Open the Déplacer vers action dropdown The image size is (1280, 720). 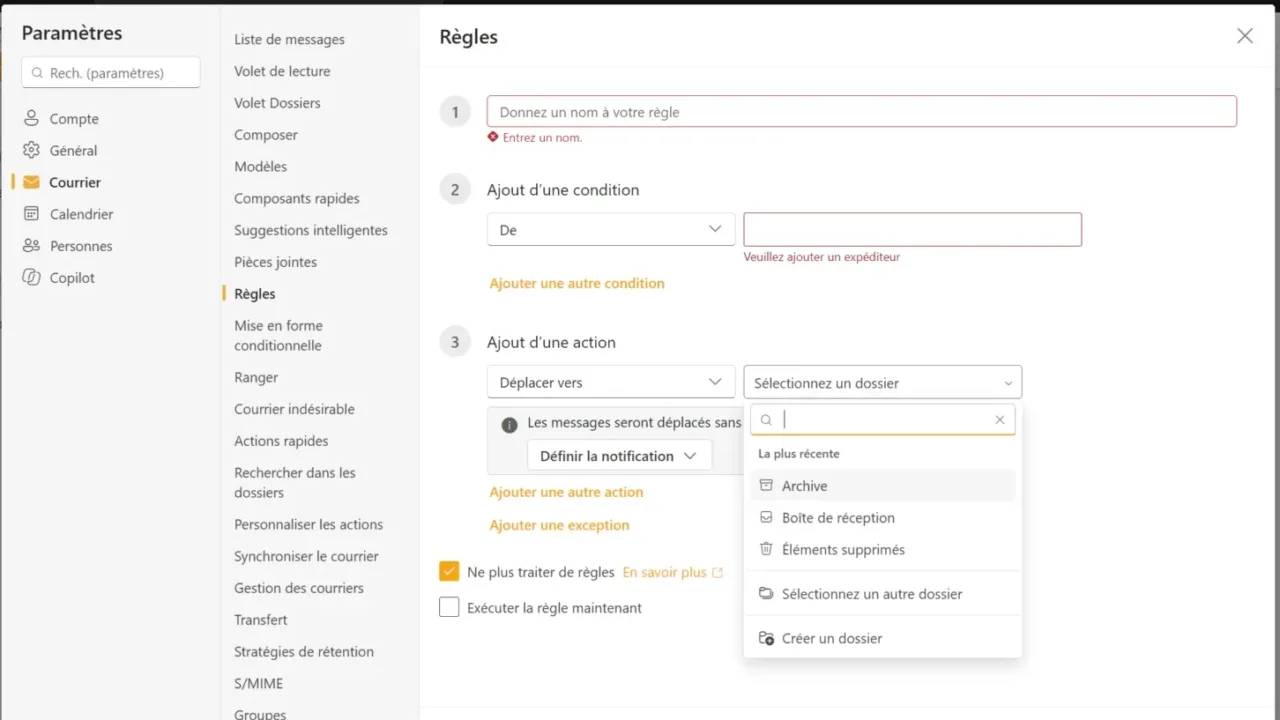611,383
